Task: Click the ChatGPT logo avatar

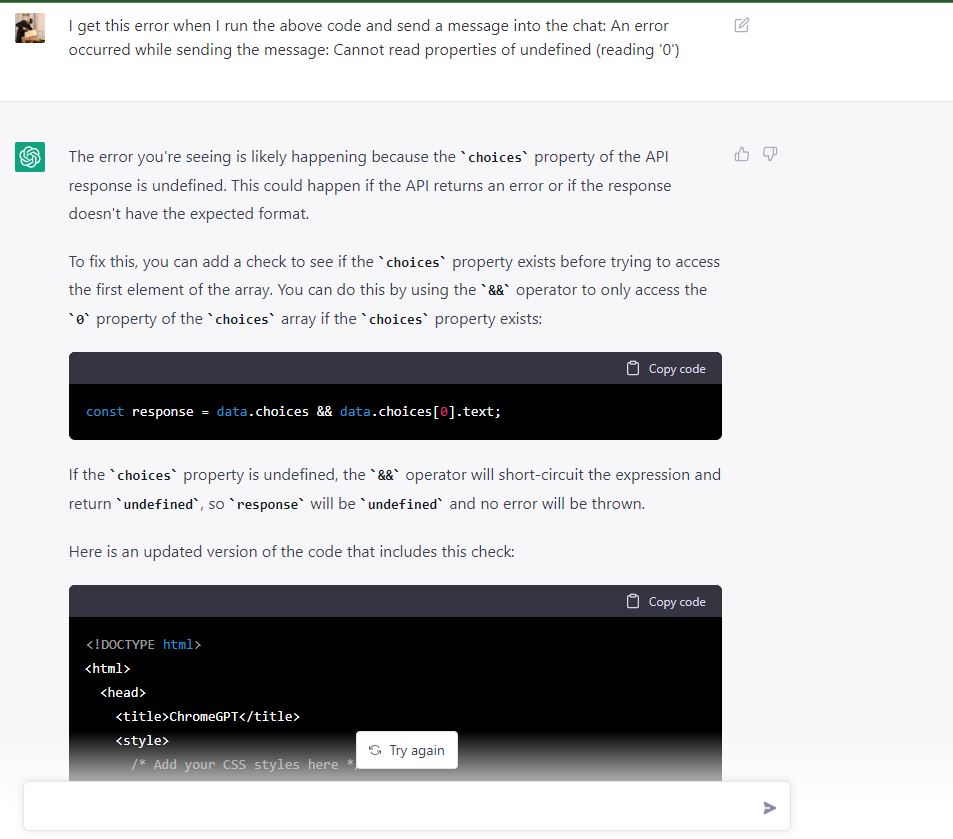Action: (x=30, y=157)
